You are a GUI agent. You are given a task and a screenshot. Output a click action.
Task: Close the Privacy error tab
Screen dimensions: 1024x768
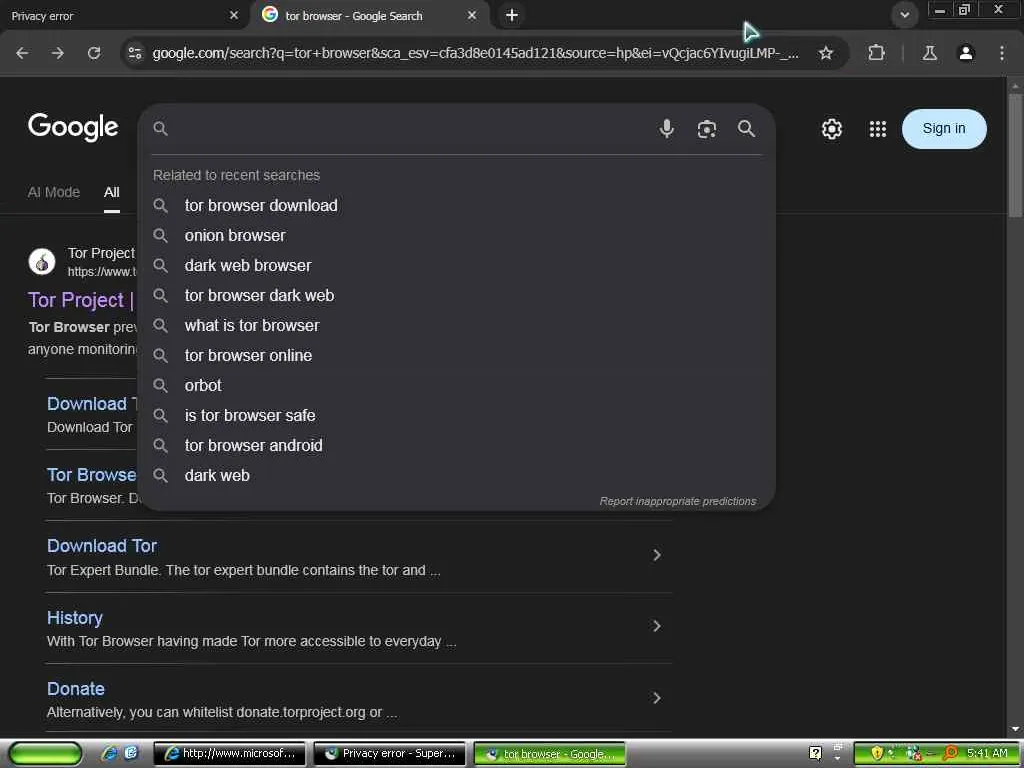234,15
